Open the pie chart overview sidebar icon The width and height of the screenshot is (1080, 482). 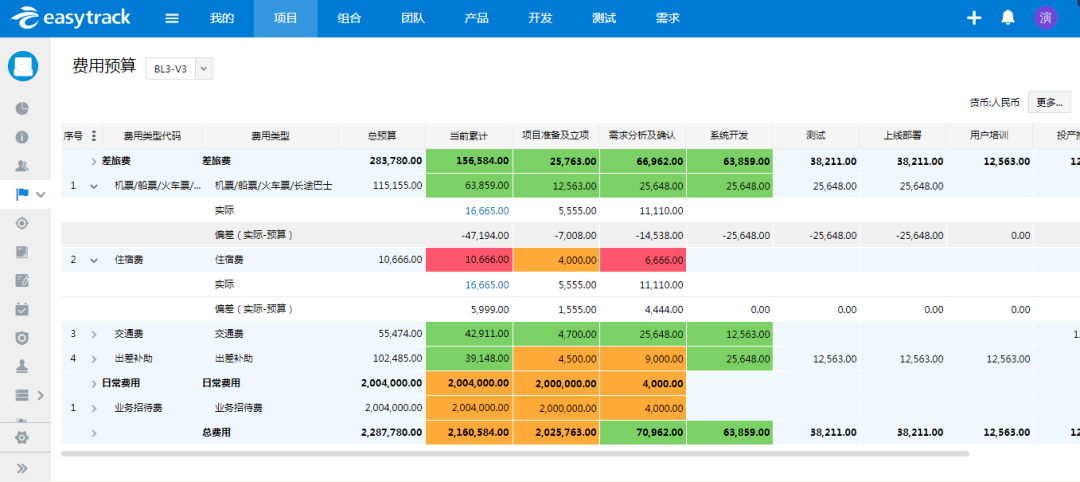click(x=22, y=108)
